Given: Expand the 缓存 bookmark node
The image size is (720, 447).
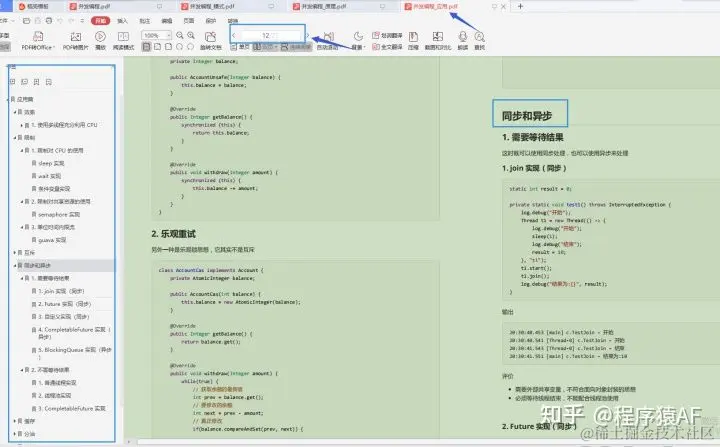Looking at the screenshot, I should pyautogui.click(x=15, y=421).
